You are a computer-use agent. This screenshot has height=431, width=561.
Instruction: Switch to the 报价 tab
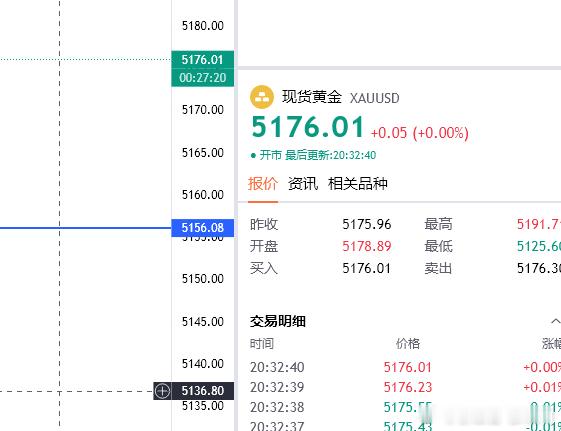[x=263, y=184]
